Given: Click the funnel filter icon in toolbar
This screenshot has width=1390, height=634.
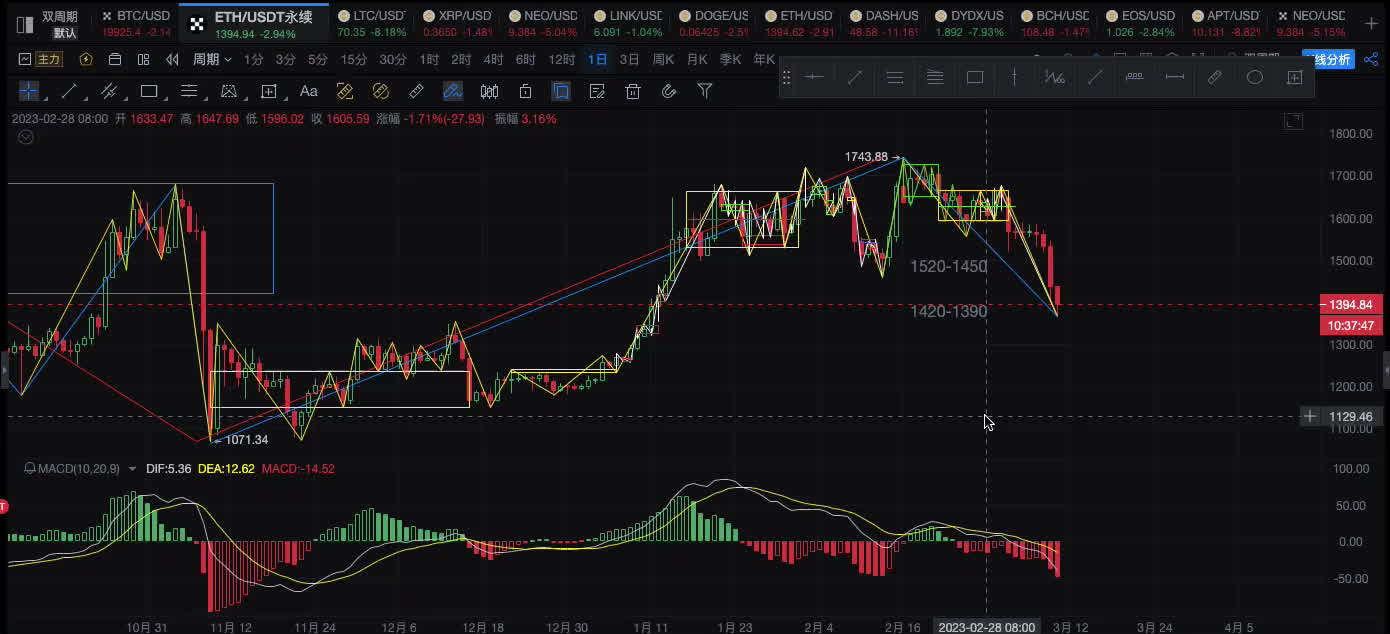Looking at the screenshot, I should coord(704,91).
